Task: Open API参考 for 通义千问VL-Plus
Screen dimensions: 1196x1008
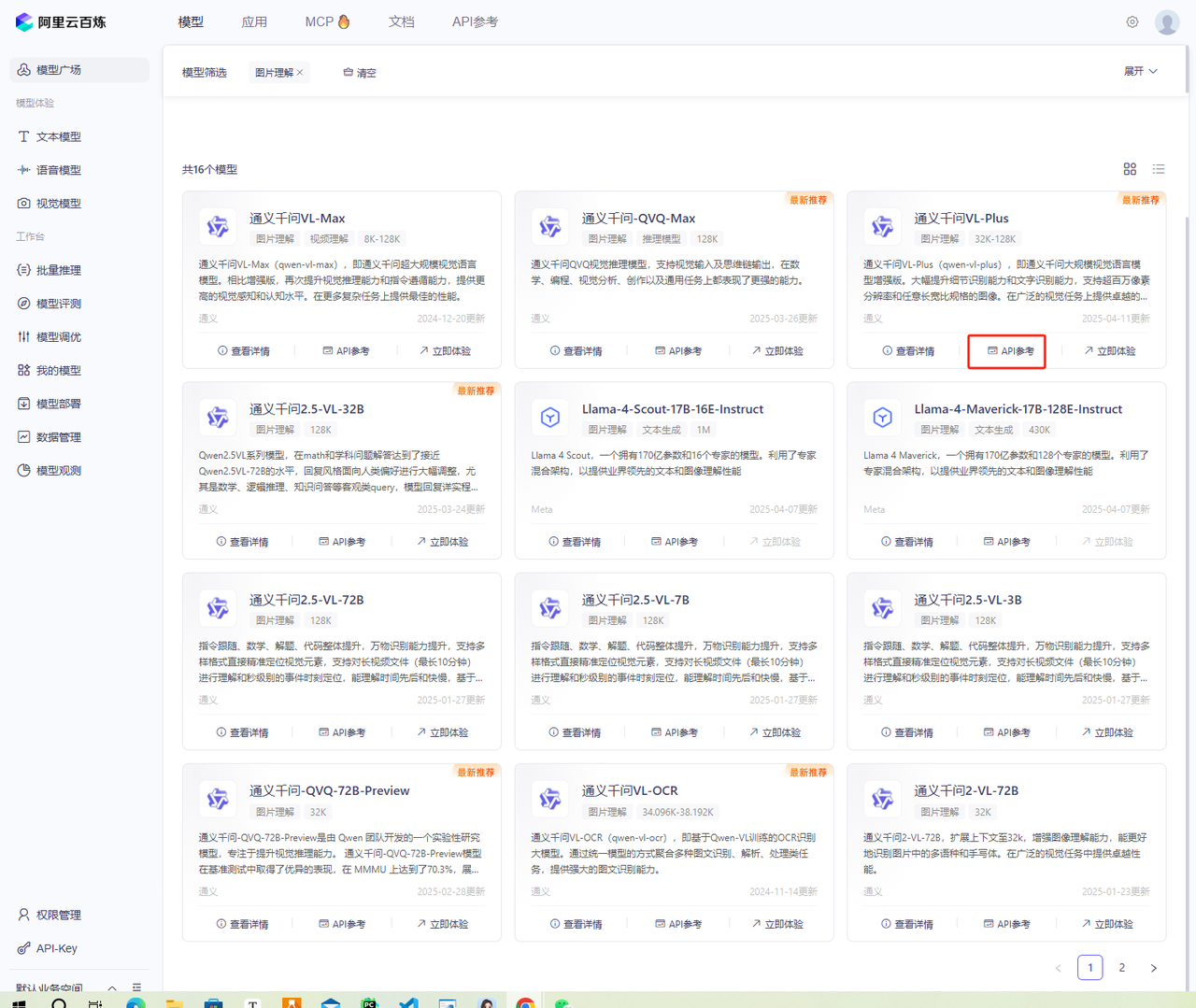Action: click(1011, 351)
